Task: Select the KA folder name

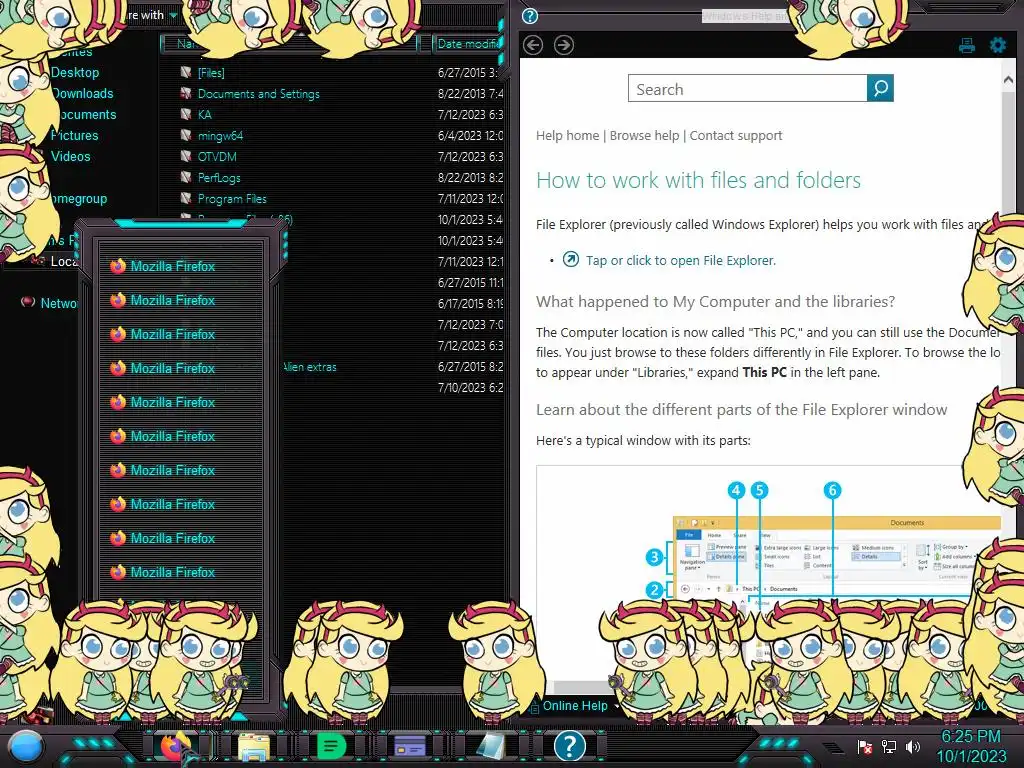Action: (x=204, y=114)
